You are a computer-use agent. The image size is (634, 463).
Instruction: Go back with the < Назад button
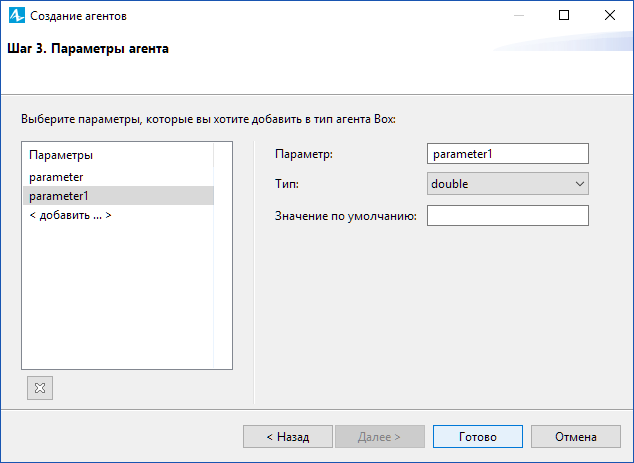288,437
